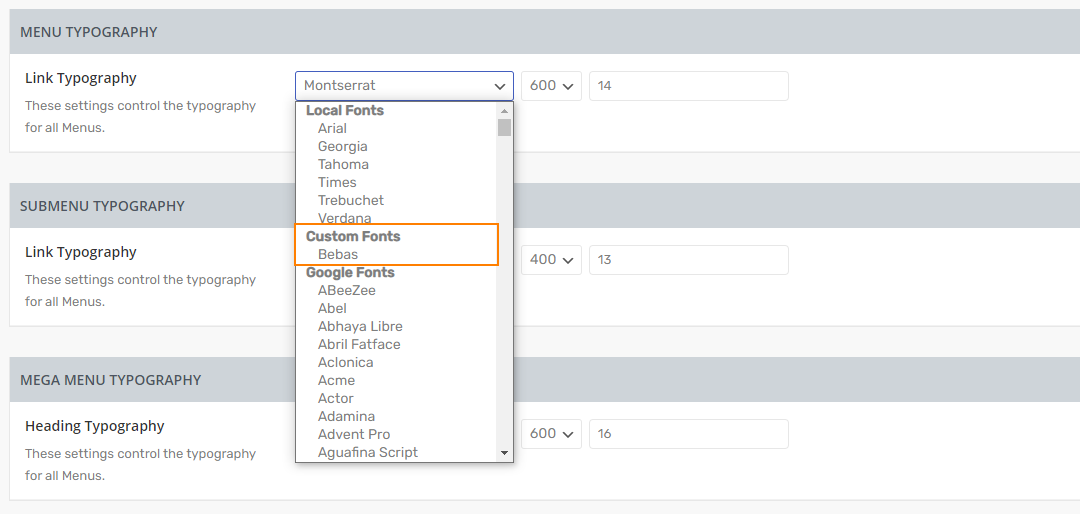
Task: Select the Bebas custom font
Action: click(338, 254)
